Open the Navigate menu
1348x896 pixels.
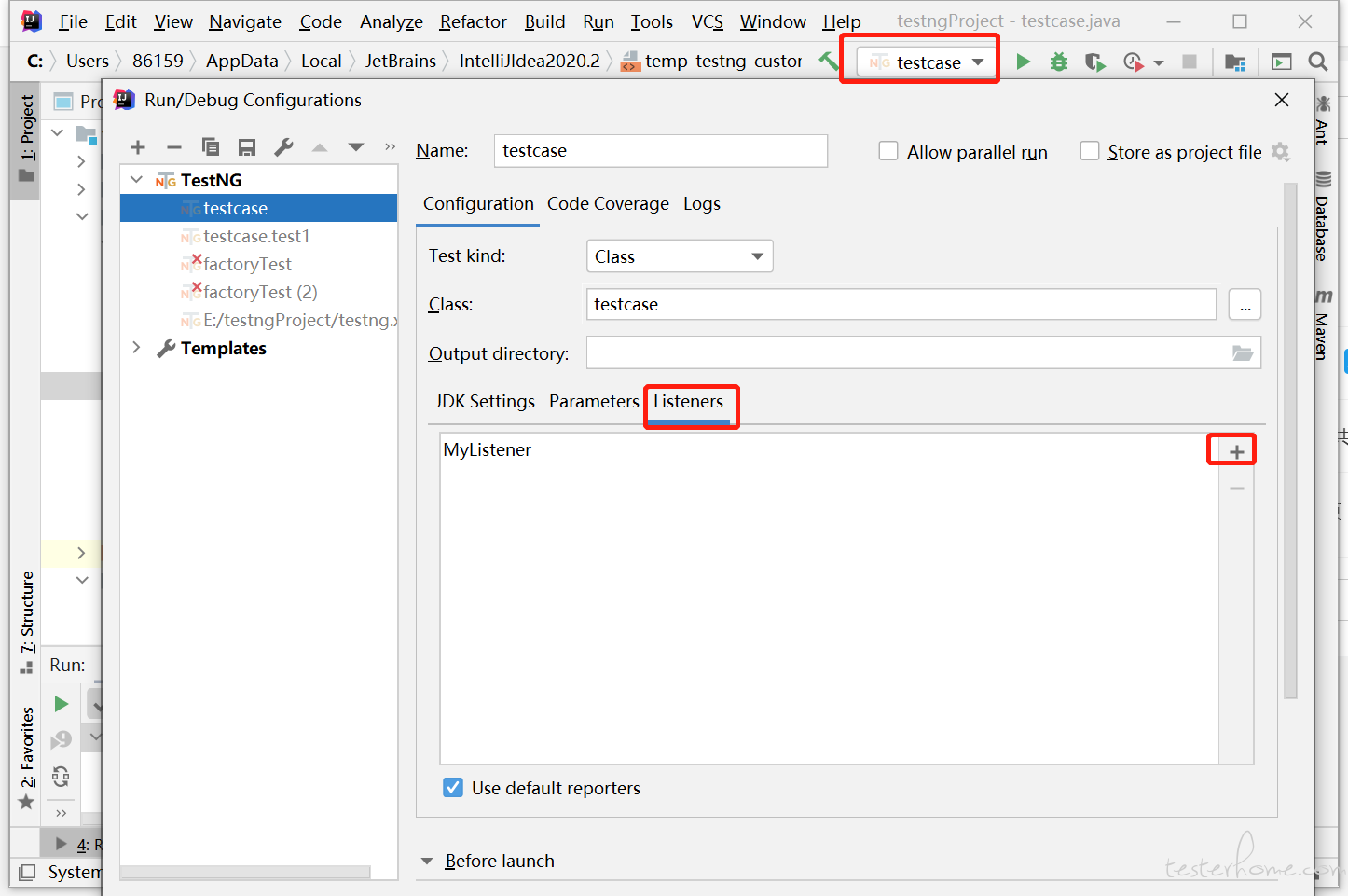click(x=245, y=21)
